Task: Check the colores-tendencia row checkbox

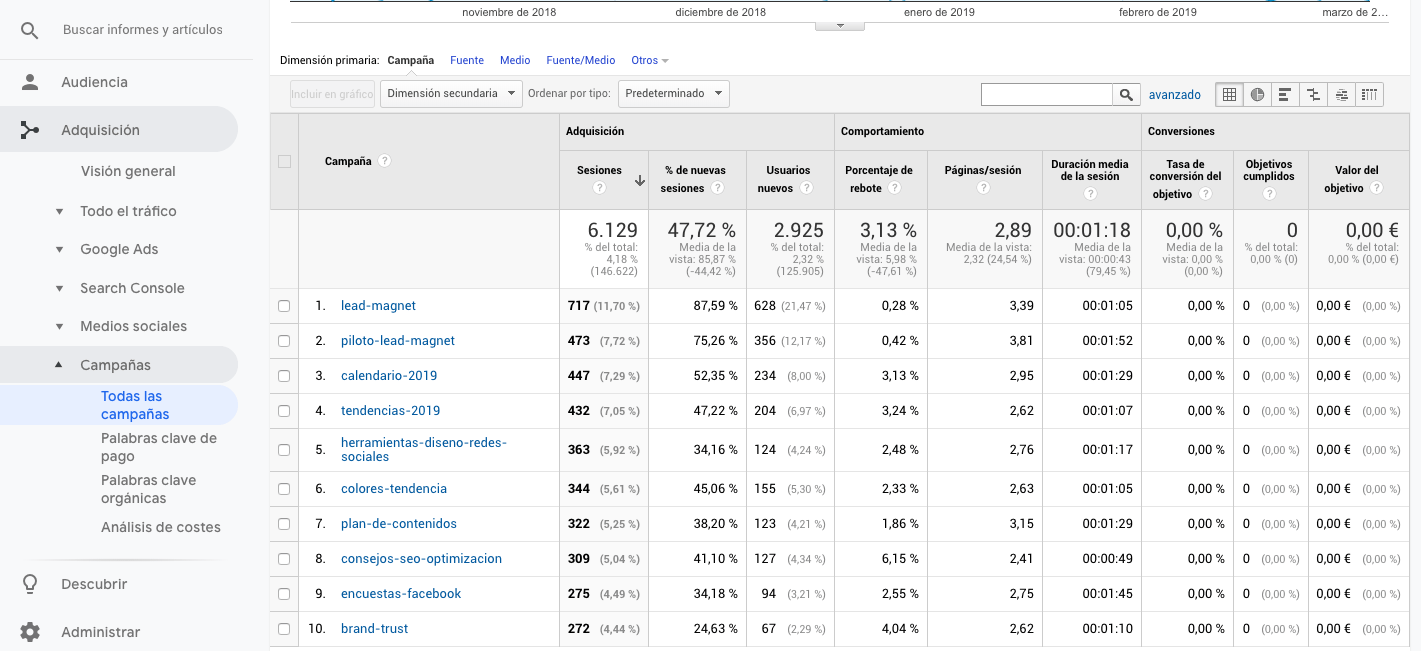Action: [x=284, y=489]
